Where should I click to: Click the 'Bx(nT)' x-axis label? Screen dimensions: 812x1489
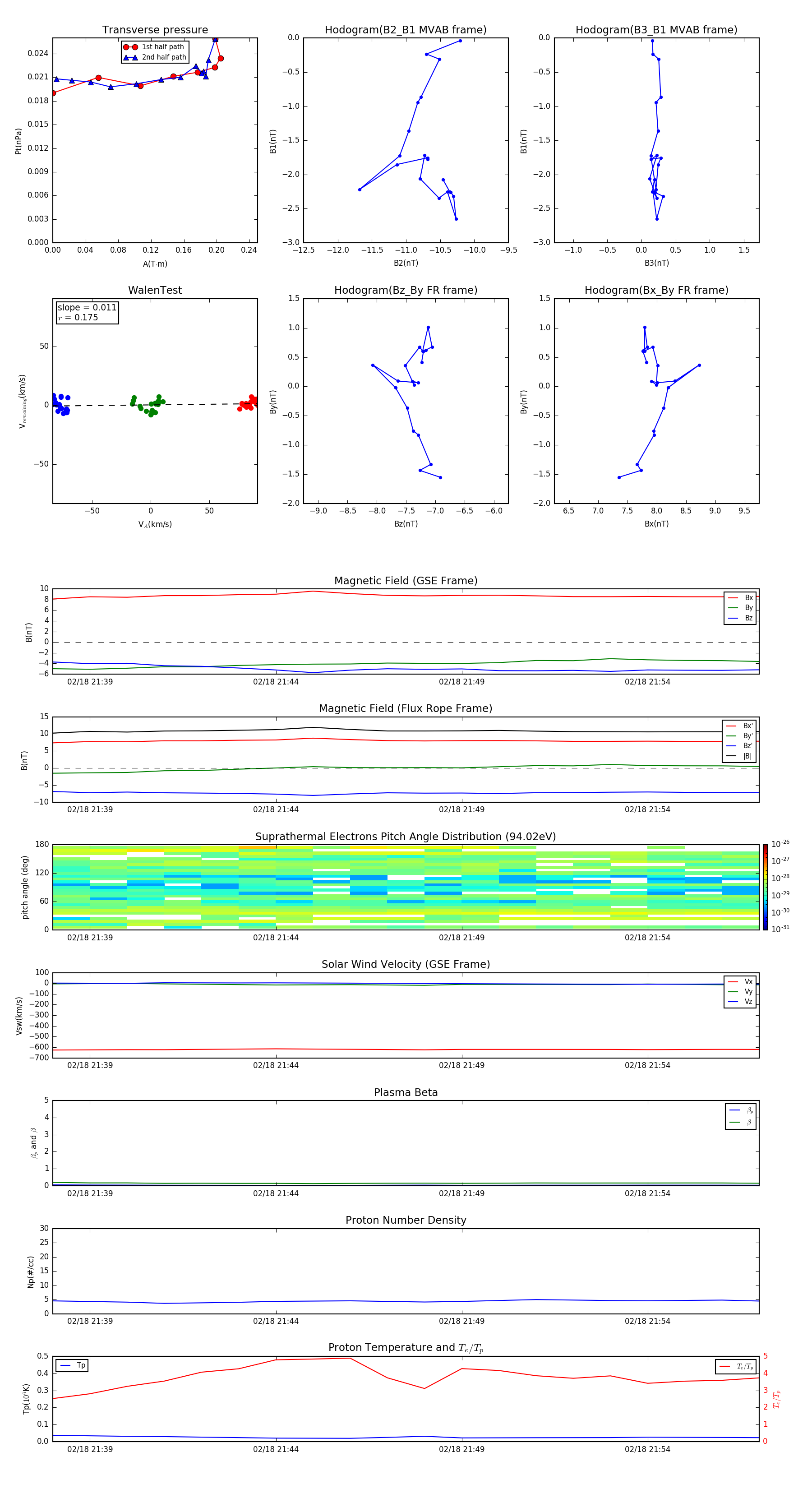tap(656, 524)
